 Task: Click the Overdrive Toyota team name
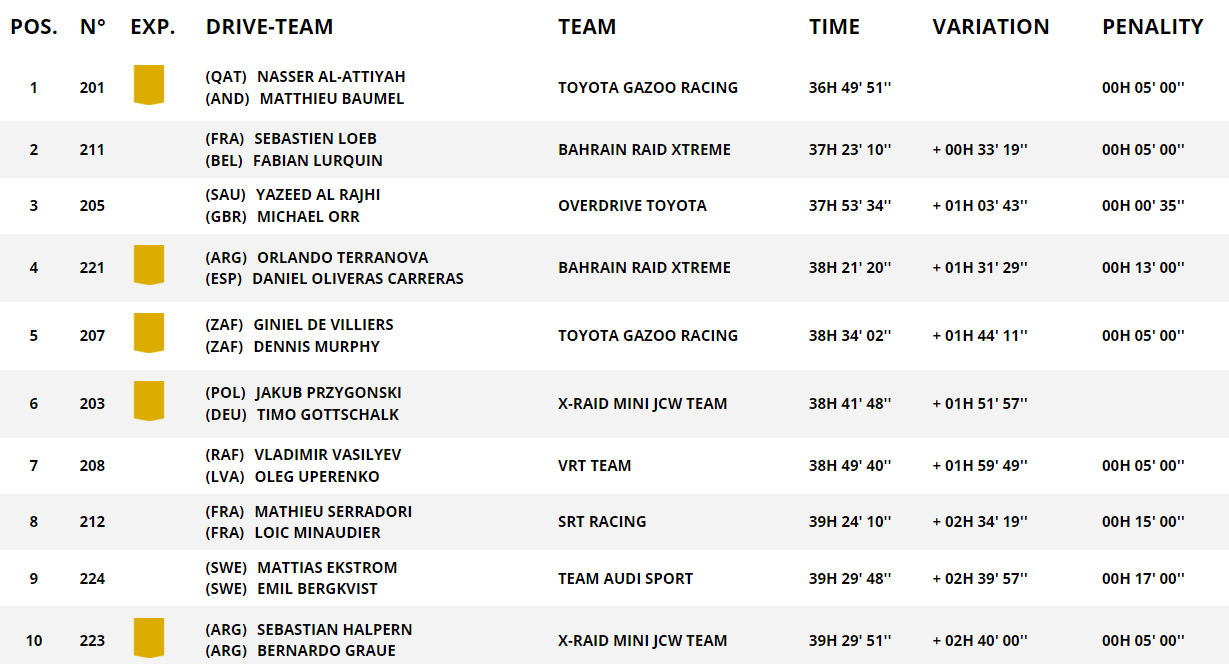click(632, 206)
